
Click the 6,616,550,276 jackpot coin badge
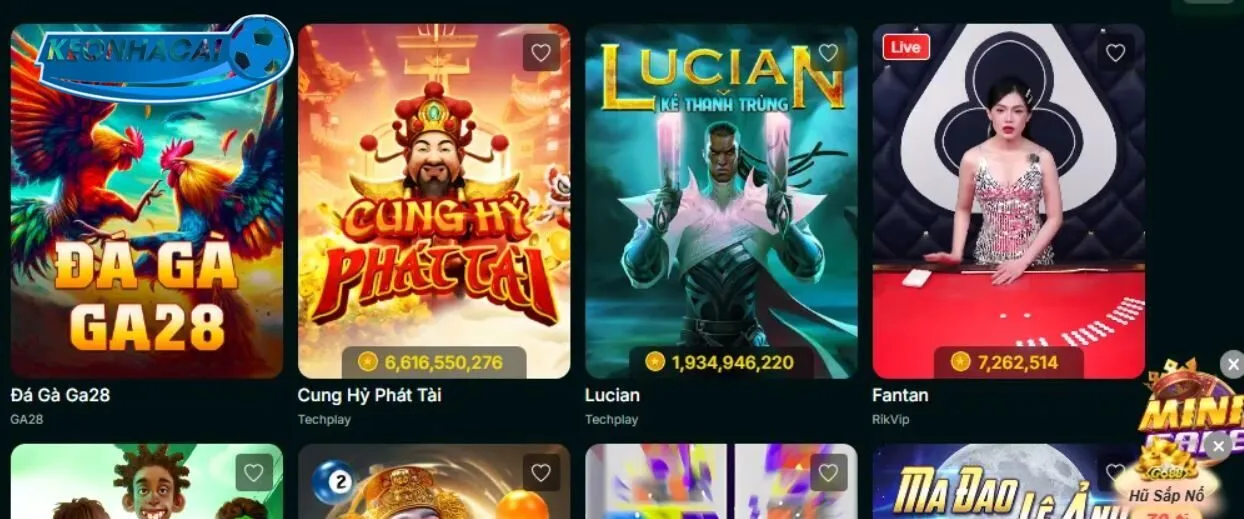pos(434,362)
